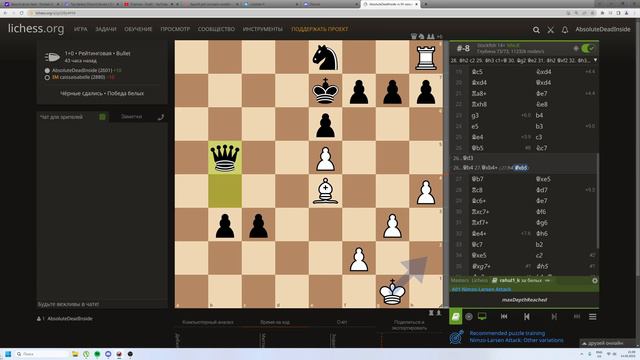The image size is (640, 360).
Task: Switch to Компьютерный анализ tab below board
Action: pyautogui.click(x=208, y=322)
